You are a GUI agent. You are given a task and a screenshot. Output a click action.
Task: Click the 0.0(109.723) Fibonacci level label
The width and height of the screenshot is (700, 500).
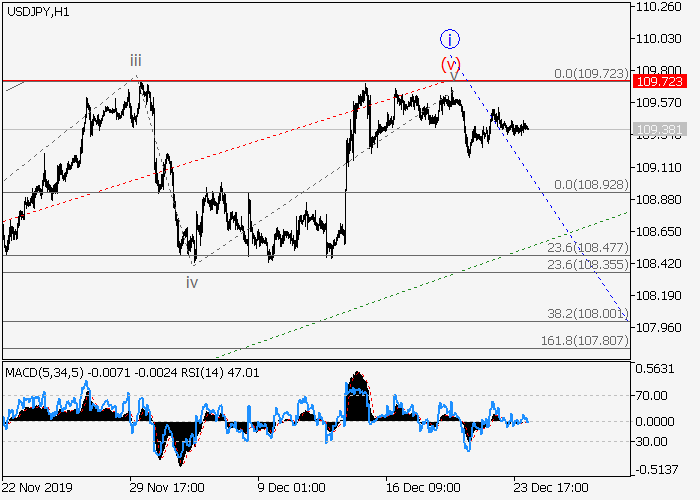pyautogui.click(x=589, y=74)
